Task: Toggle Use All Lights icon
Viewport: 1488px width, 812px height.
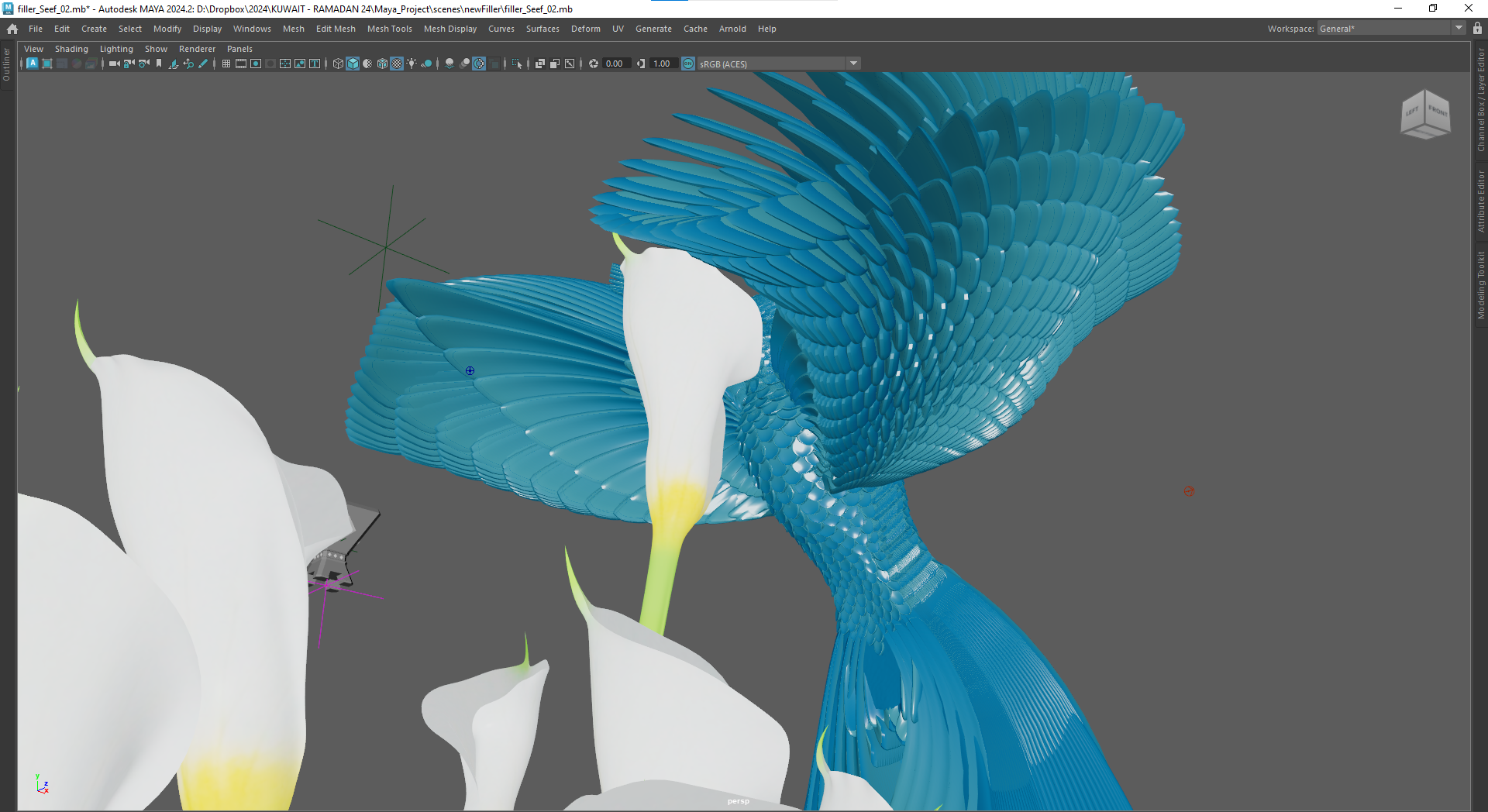Action: pos(412,64)
